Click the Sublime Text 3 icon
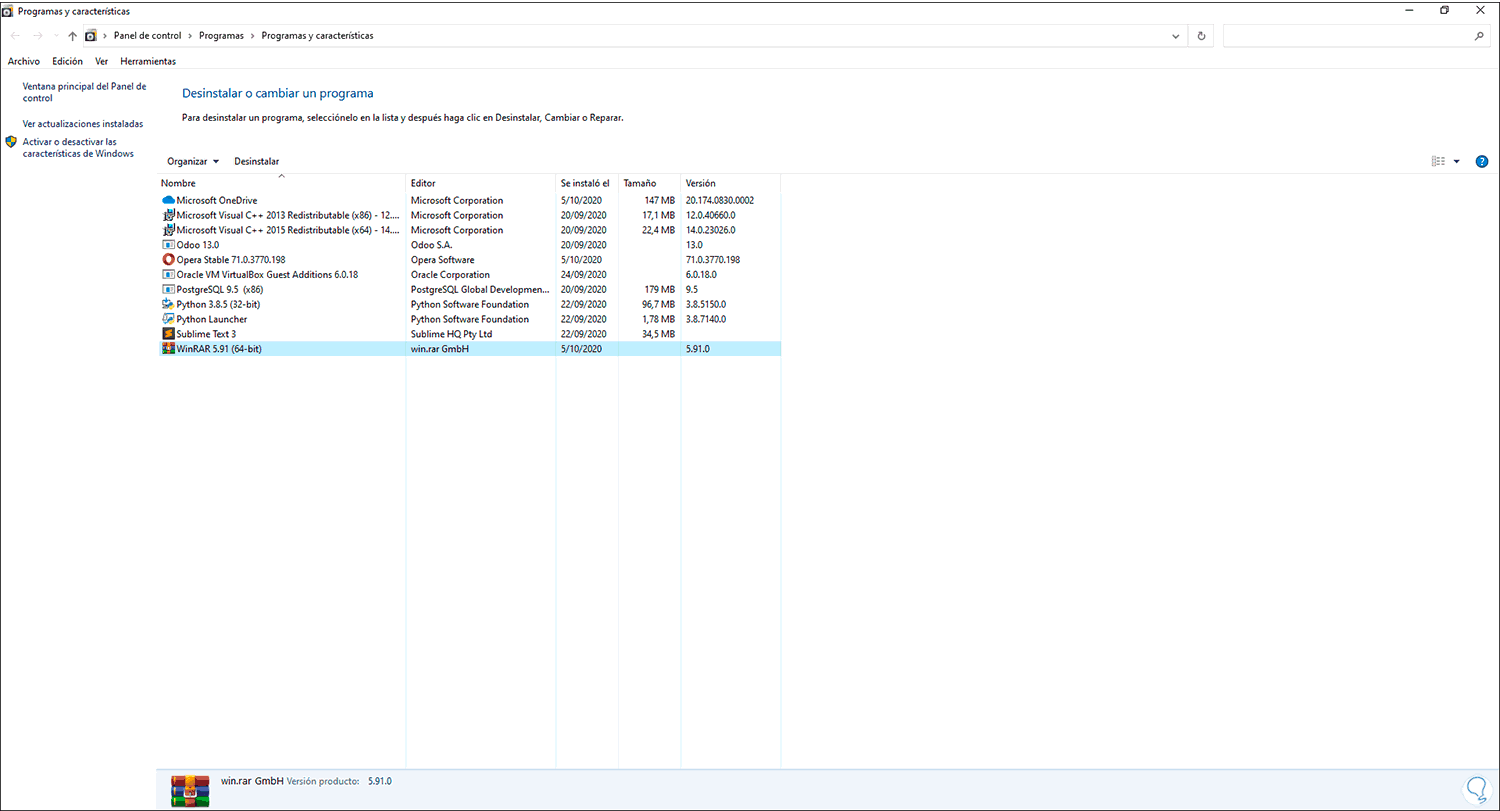 coord(168,334)
